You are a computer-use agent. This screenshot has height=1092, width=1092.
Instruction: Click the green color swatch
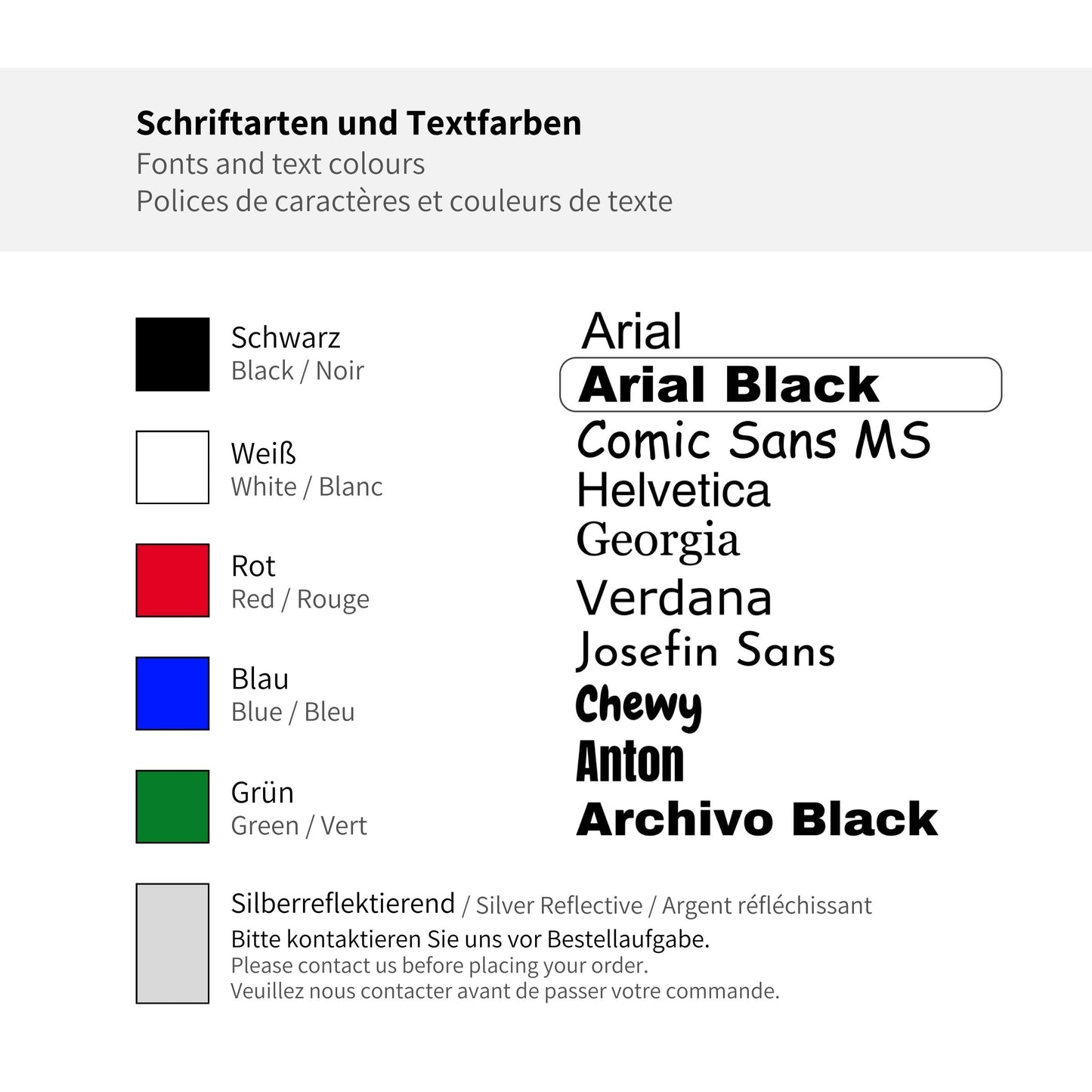tap(172, 806)
